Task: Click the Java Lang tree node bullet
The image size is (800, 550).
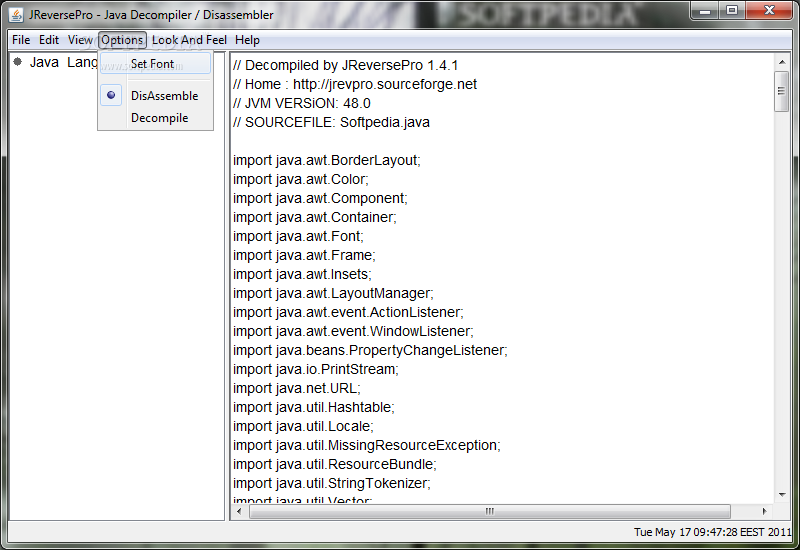Action: (x=18, y=62)
